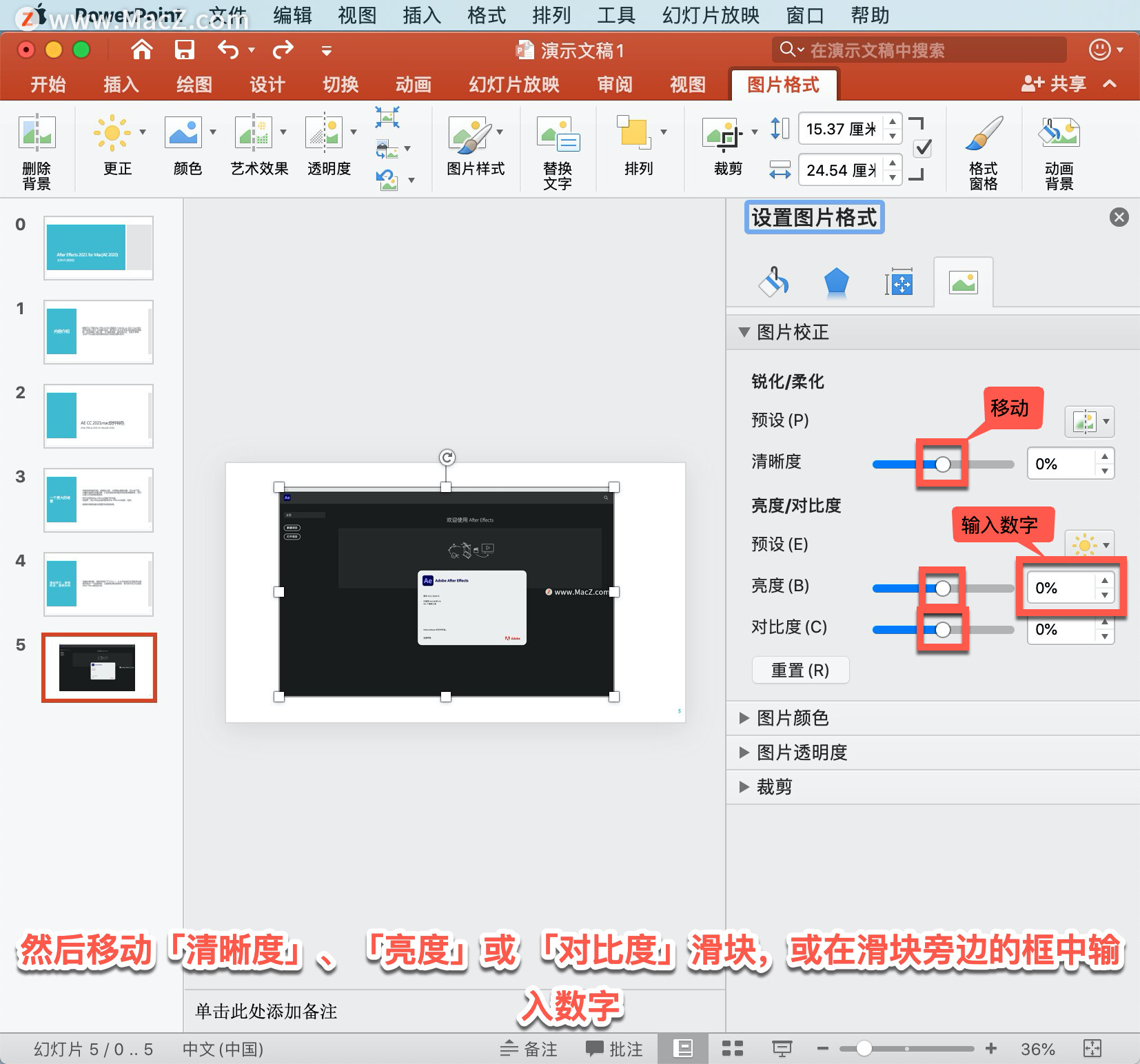The image size is (1140, 1064).
Task: Click the Arrange (排列) icon
Action: [x=634, y=132]
